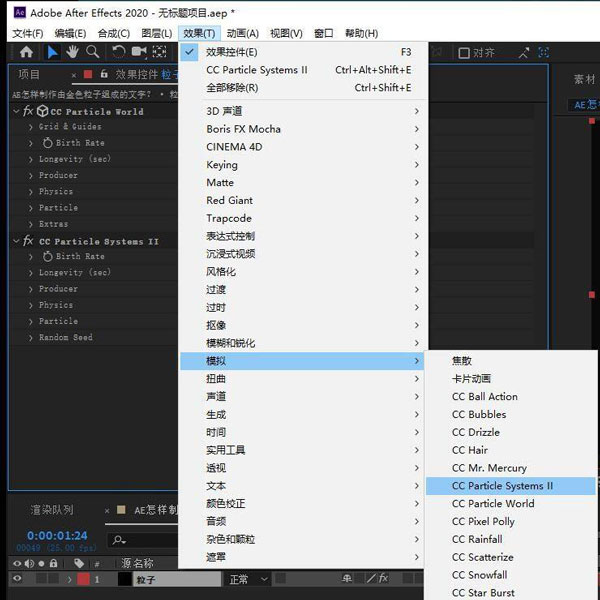Viewport: 600px width, 600px height.
Task: Click the 0:00:01:24 timecode
Action: (x=57, y=536)
